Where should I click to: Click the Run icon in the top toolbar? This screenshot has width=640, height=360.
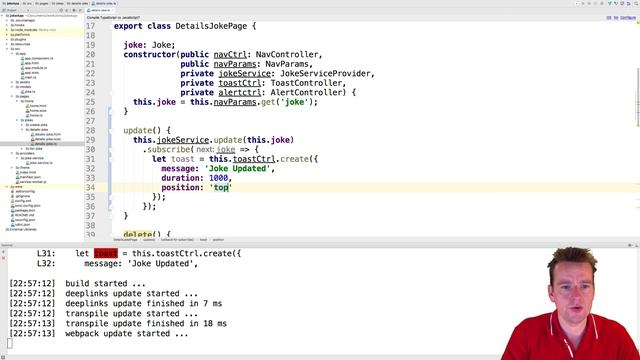coord(583,4)
